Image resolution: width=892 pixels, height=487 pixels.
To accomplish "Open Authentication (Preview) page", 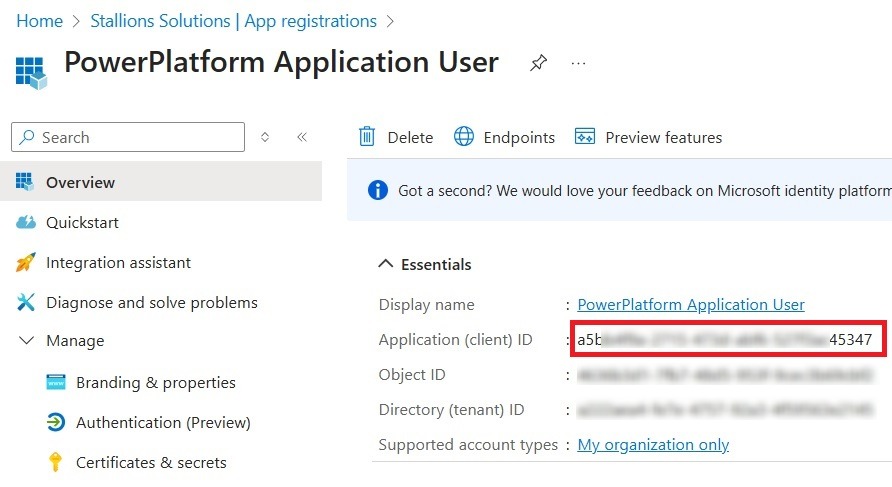I will point(163,422).
